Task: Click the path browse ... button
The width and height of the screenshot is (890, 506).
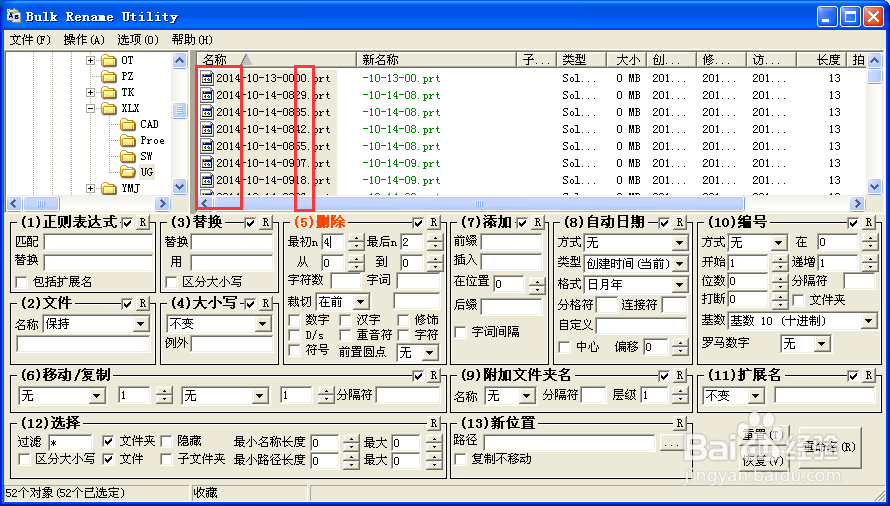Action: [x=671, y=444]
